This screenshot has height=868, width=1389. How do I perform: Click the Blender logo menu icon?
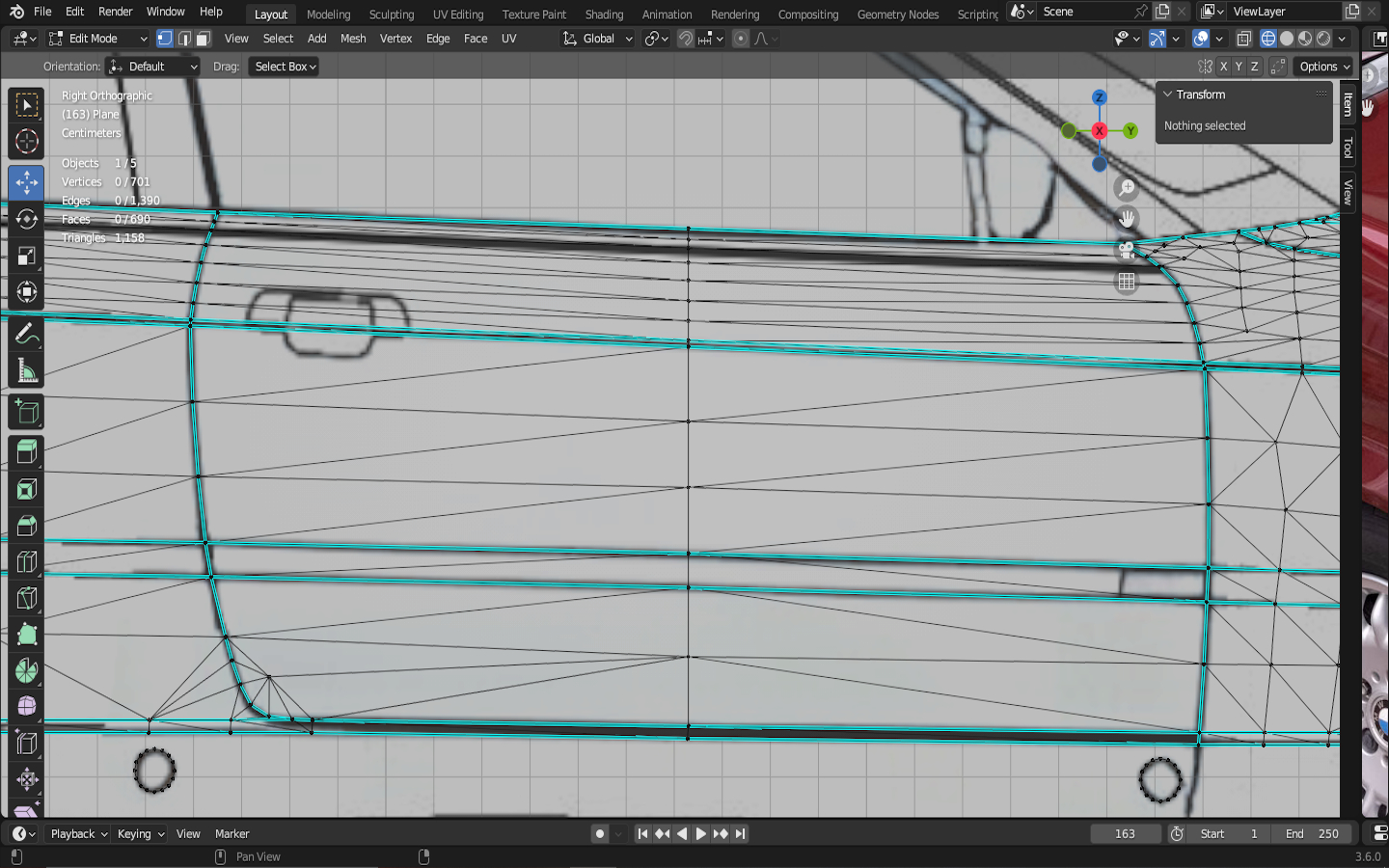16,12
